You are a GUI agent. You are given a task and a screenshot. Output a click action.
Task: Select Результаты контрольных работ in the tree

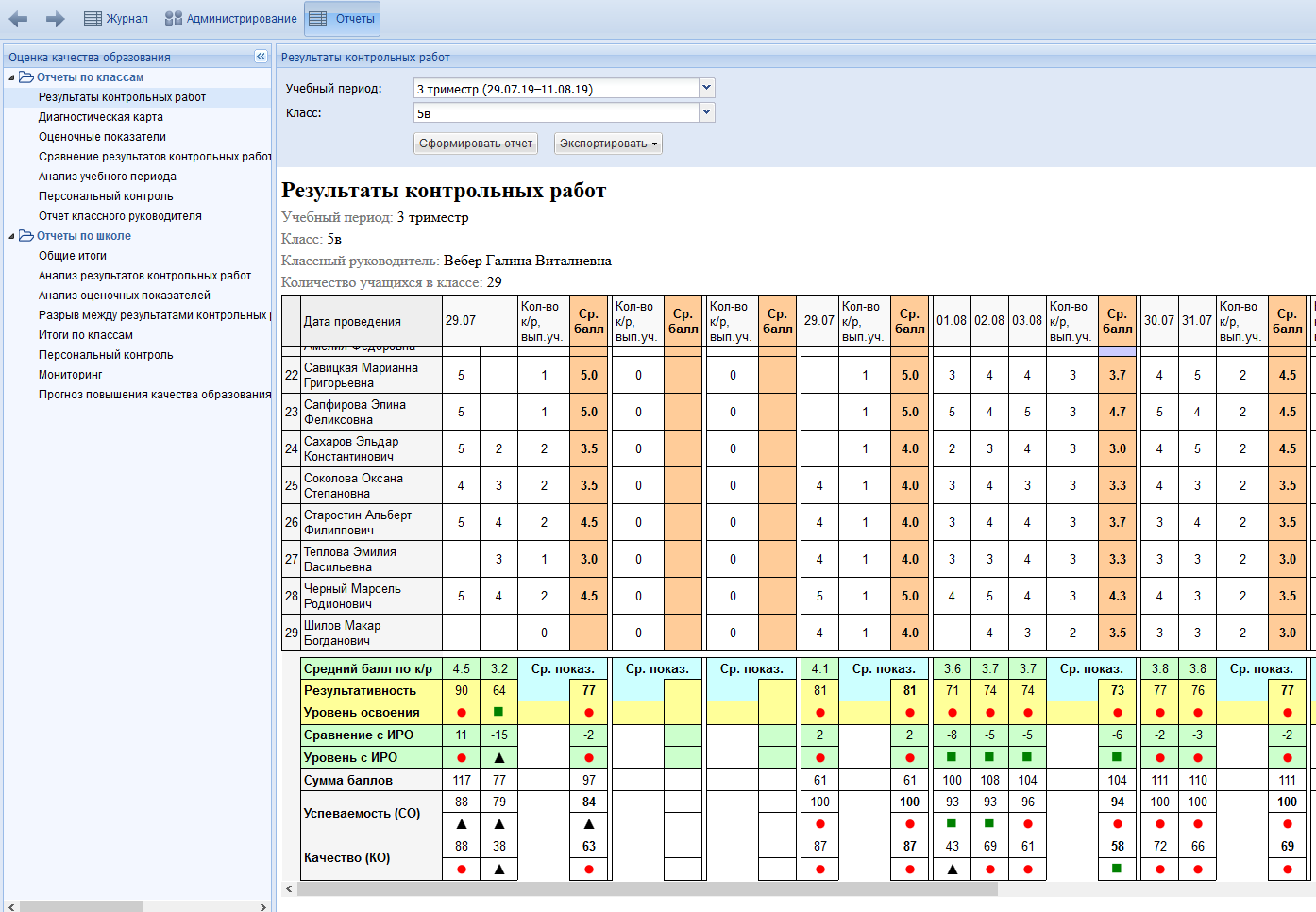pos(122,97)
